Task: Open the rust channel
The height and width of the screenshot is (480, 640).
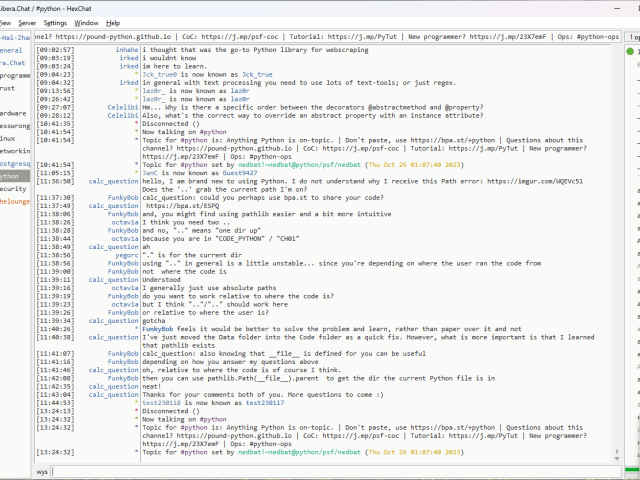Action: [8, 88]
